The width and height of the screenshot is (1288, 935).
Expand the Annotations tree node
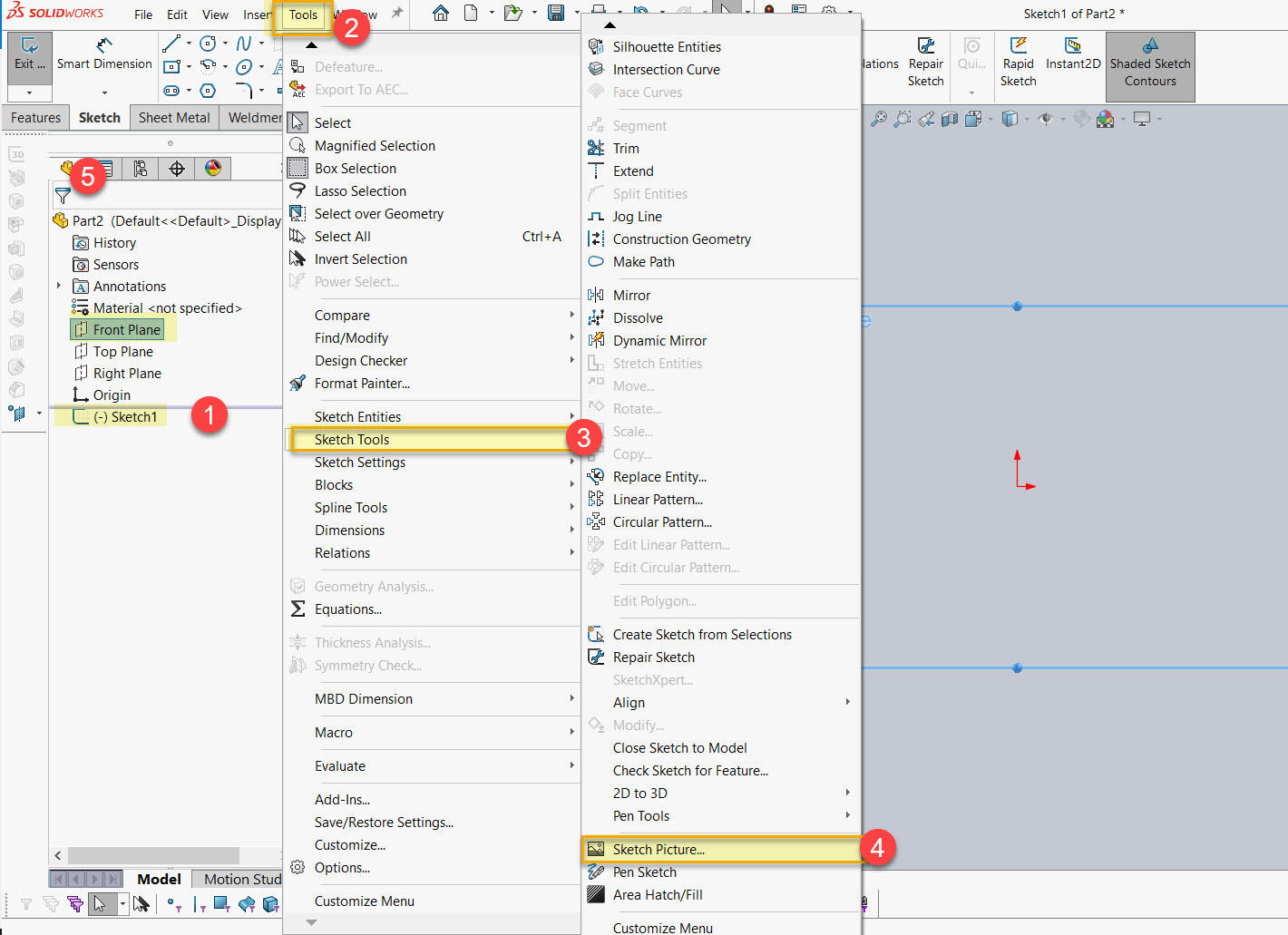(59, 286)
